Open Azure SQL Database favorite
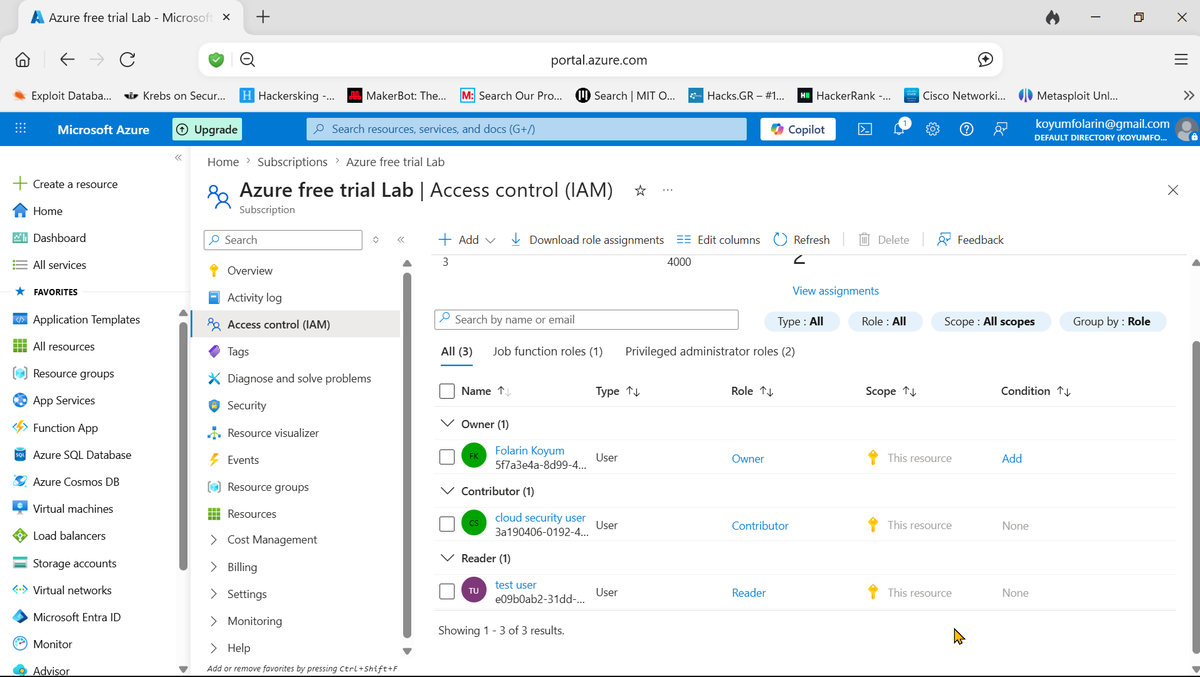1200x677 pixels. click(x=72, y=455)
